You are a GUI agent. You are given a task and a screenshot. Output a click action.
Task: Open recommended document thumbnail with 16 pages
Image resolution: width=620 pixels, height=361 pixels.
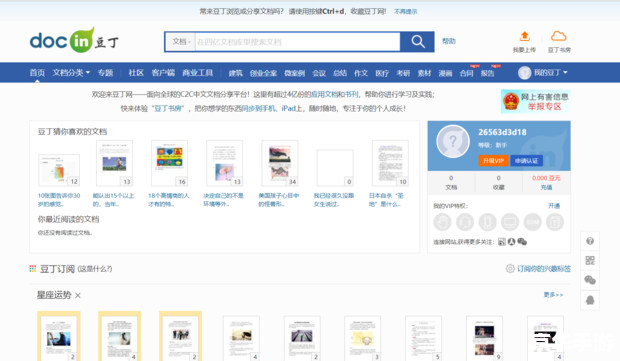(x=169, y=163)
